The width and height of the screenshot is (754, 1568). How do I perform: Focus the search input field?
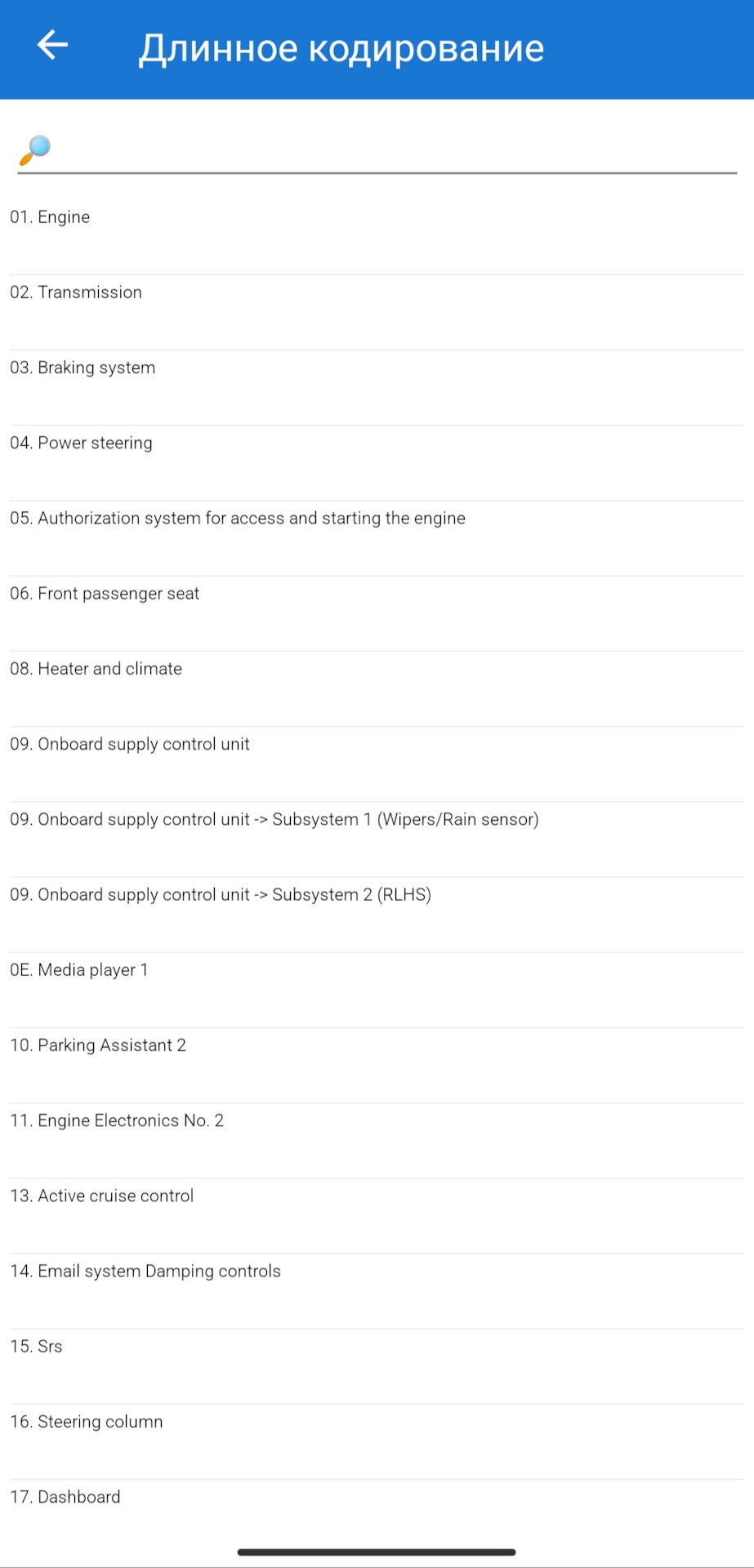point(377,151)
